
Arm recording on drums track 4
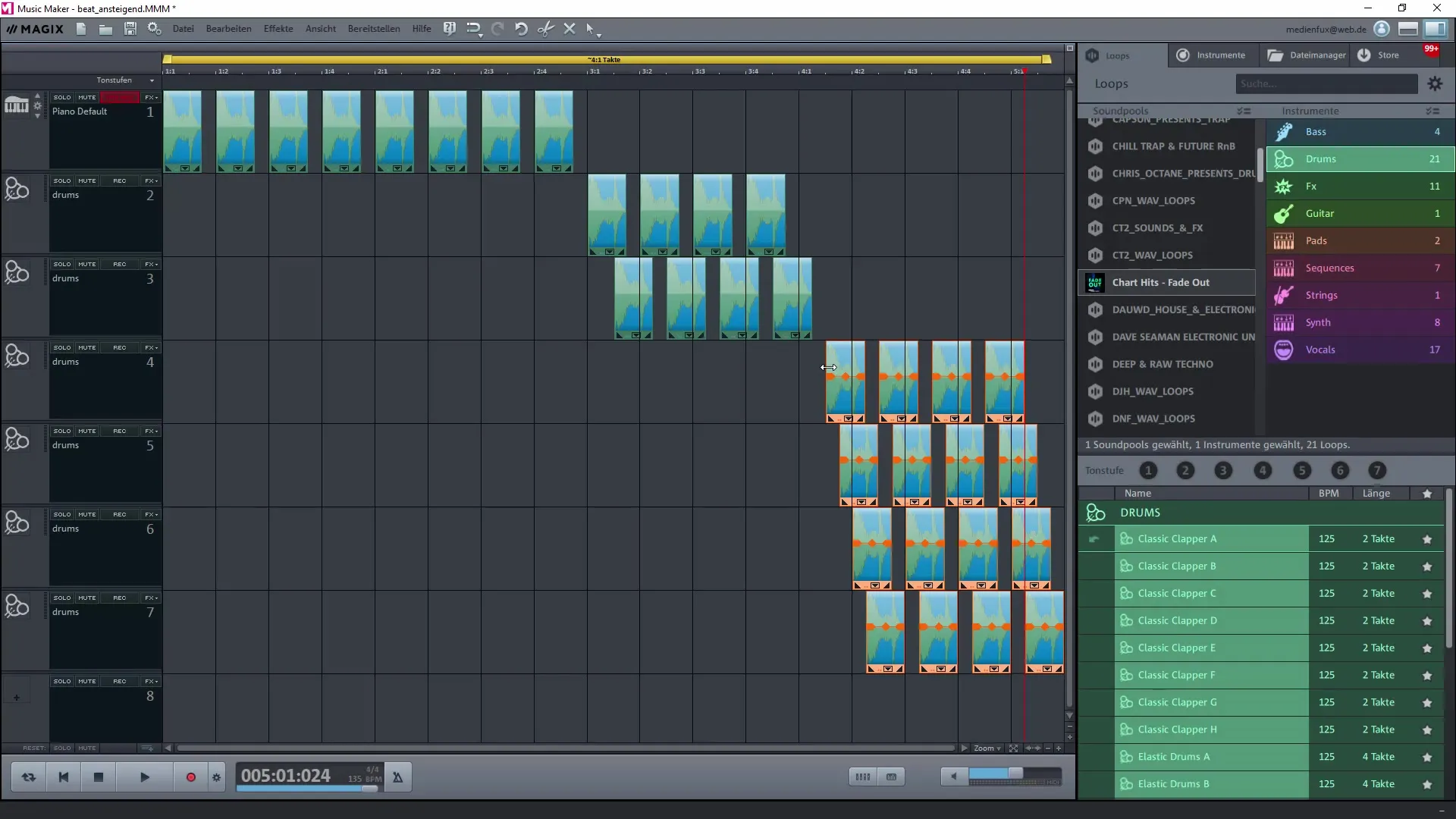click(x=120, y=348)
